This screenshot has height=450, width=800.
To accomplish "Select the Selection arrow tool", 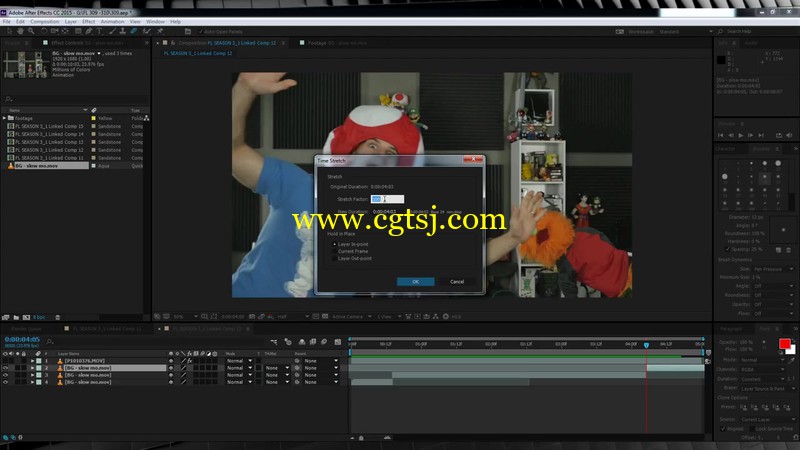I will point(9,31).
